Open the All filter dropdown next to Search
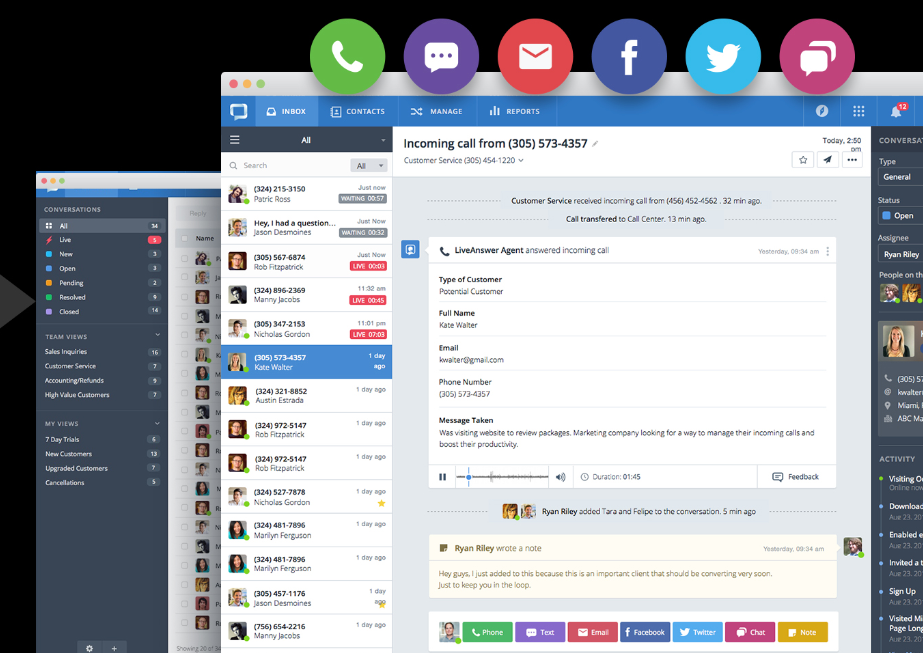The height and width of the screenshot is (653, 923). click(x=369, y=163)
